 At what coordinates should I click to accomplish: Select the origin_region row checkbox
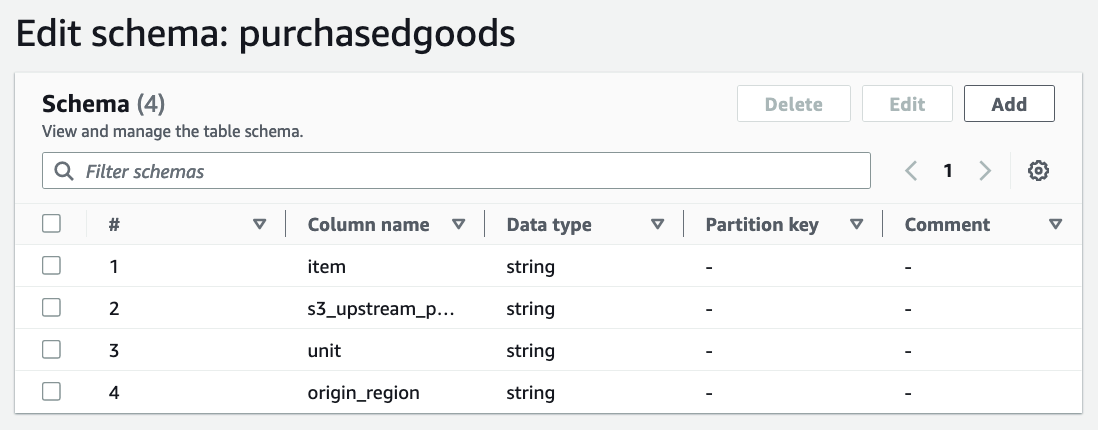[x=52, y=392]
